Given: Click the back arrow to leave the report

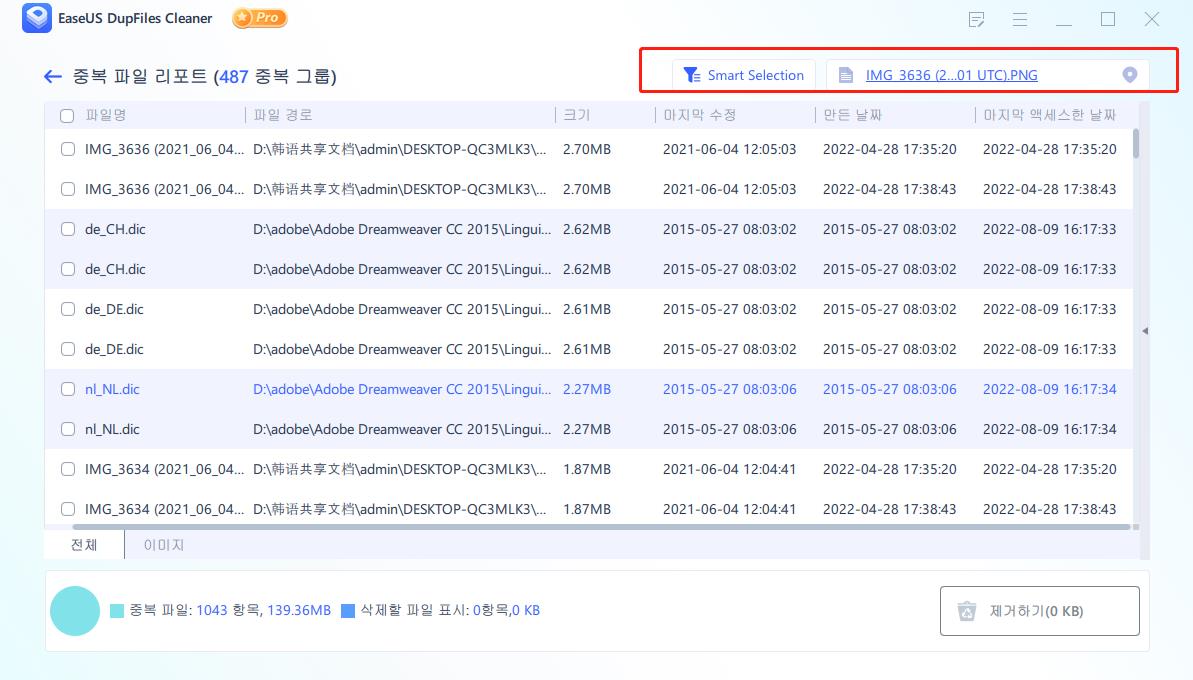Looking at the screenshot, I should pyautogui.click(x=52, y=76).
